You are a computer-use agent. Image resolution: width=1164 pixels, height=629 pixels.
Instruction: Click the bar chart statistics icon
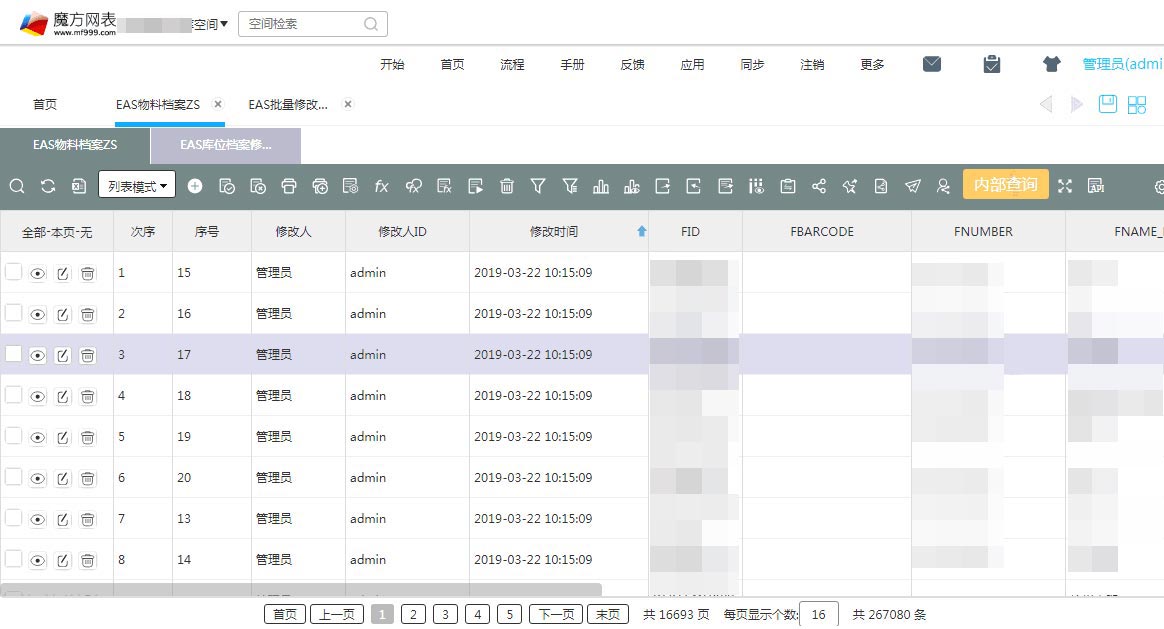tap(603, 185)
